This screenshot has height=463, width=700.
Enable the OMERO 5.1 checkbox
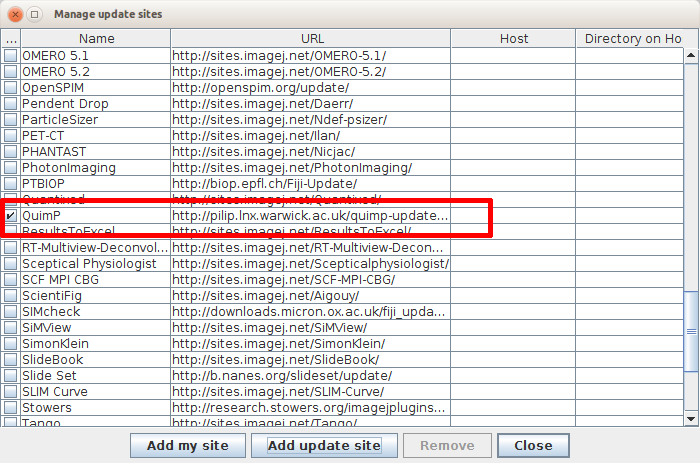(x=10, y=56)
